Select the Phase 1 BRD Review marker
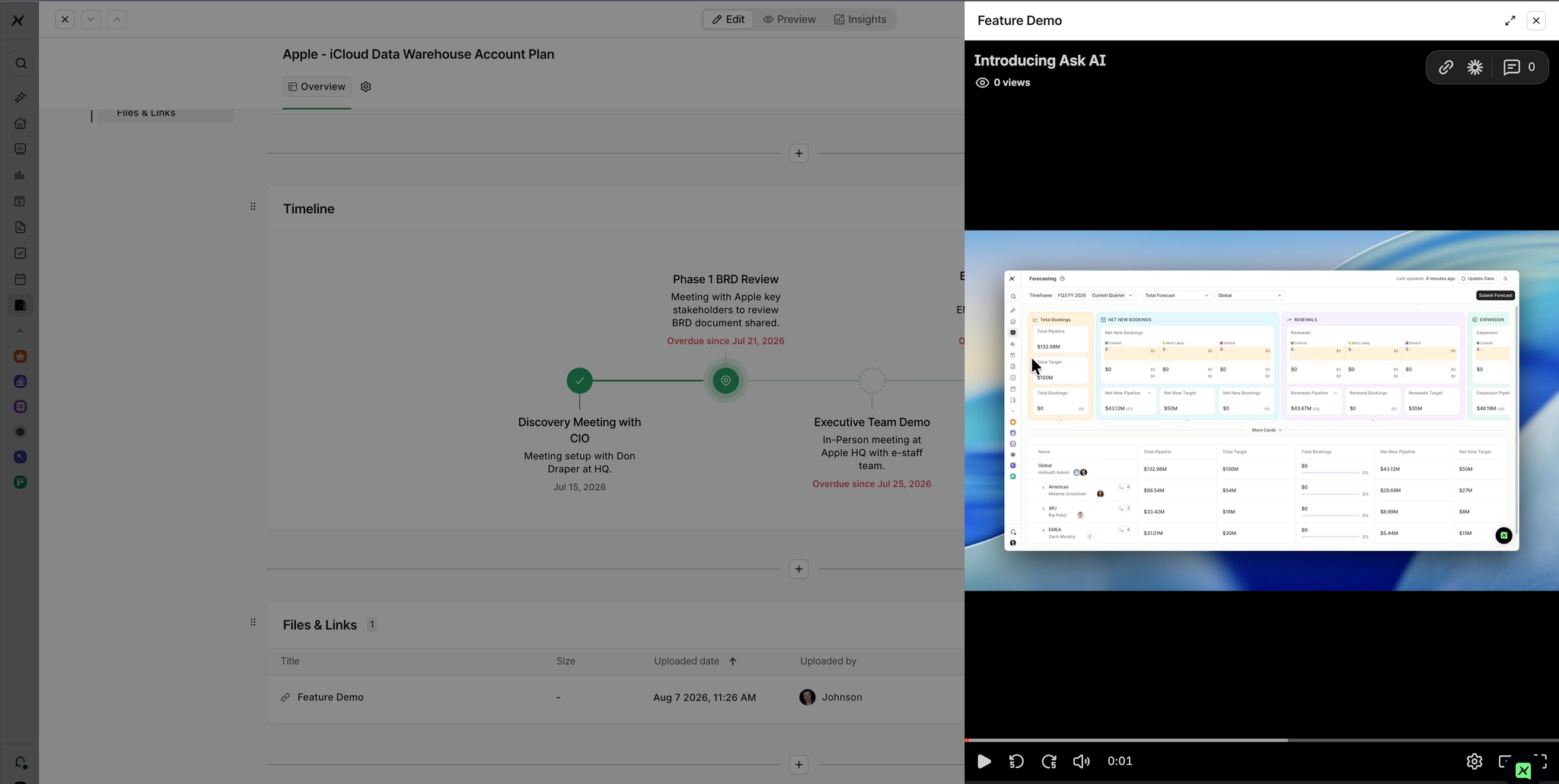 coord(726,381)
